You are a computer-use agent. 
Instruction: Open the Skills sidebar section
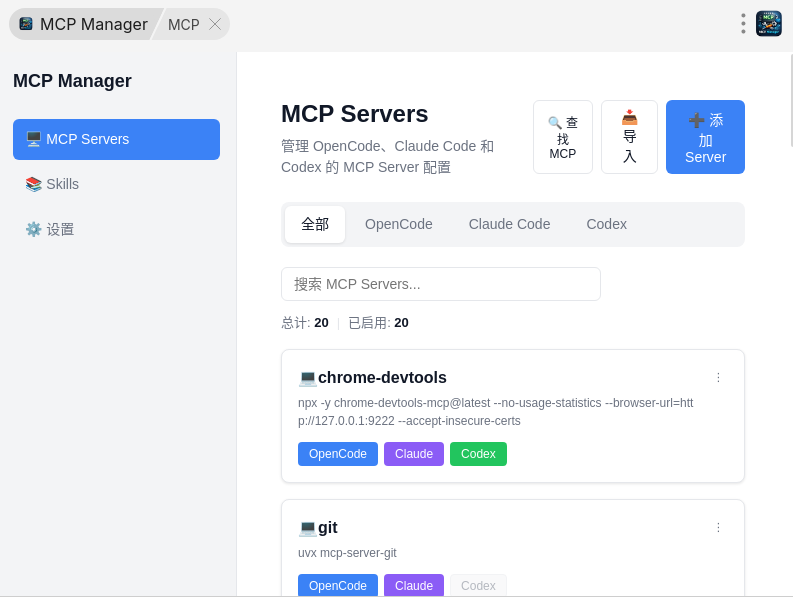[116, 184]
